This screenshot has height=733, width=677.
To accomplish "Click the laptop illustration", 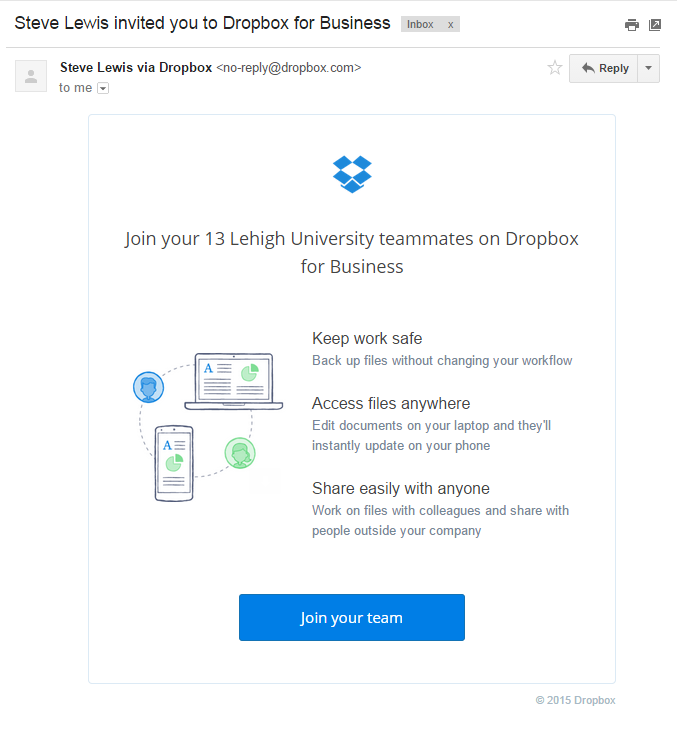I will pos(234,381).
